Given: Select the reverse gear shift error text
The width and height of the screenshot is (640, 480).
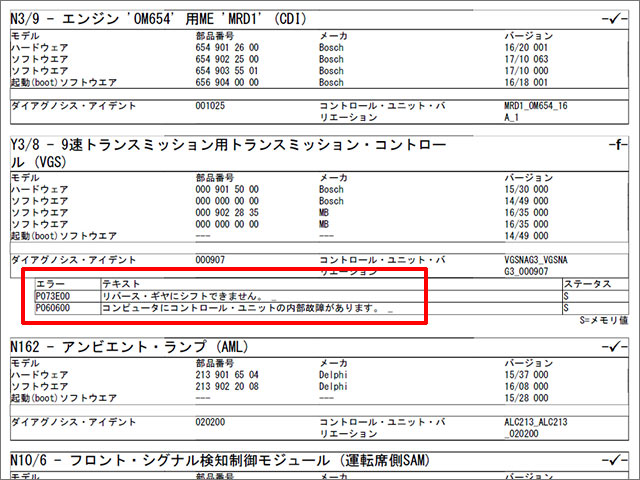Looking at the screenshot, I should [182, 297].
